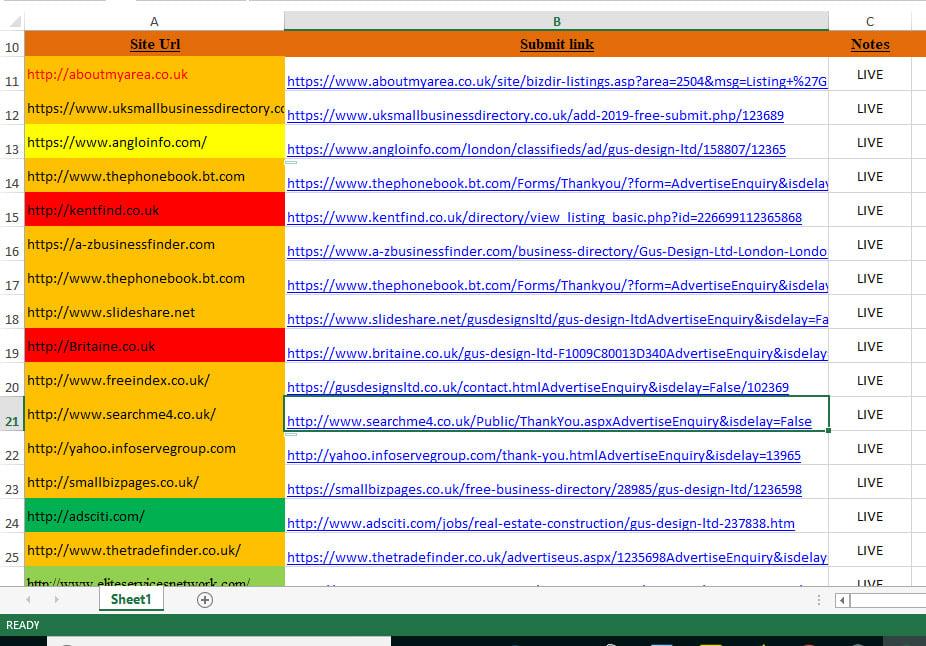This screenshot has height=646, width=926.
Task: Select the red Britaine.co.uk cell
Action: pyautogui.click(x=154, y=346)
